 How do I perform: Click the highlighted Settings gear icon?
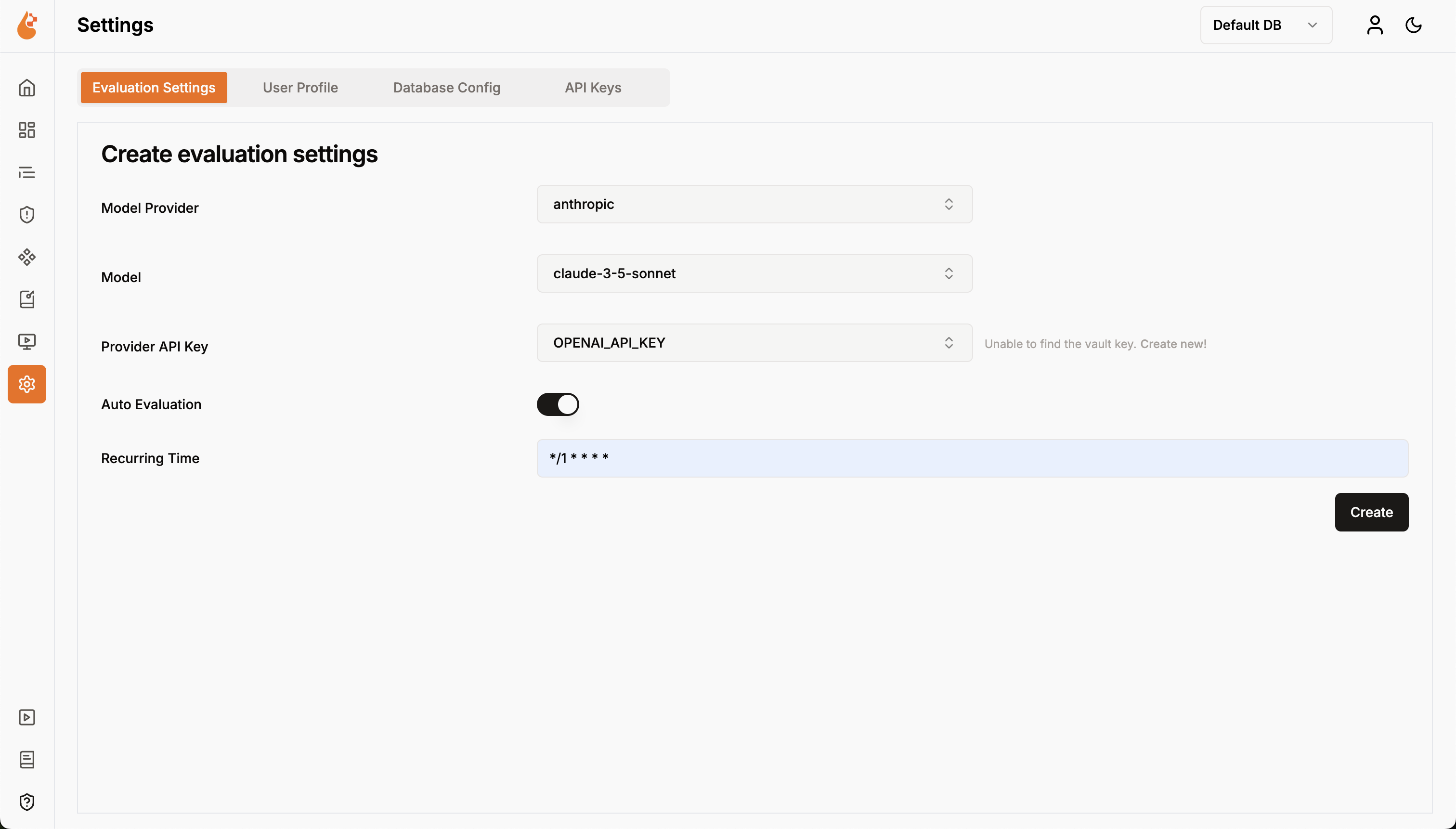[27, 384]
